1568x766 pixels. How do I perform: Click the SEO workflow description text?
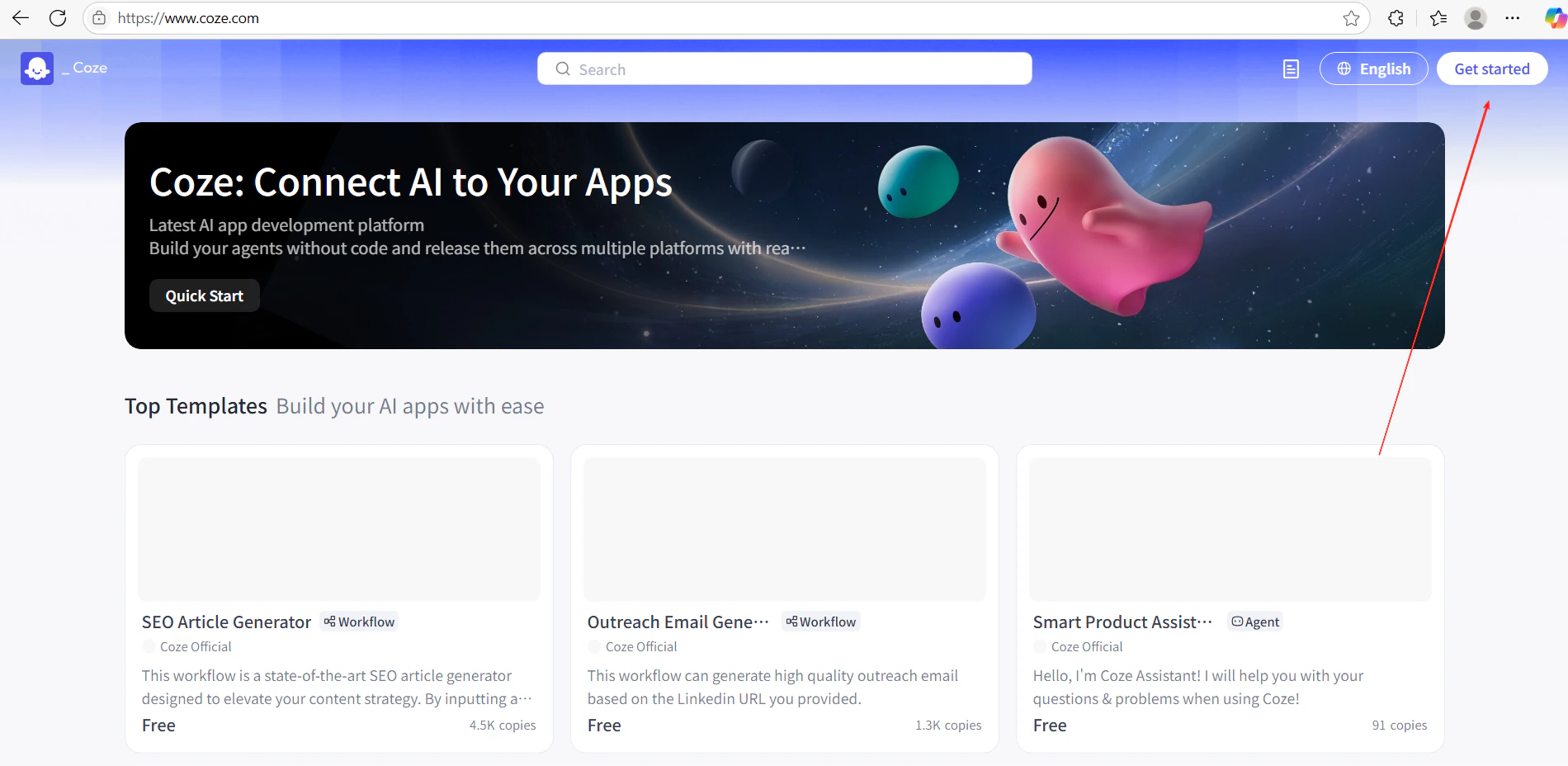337,688
